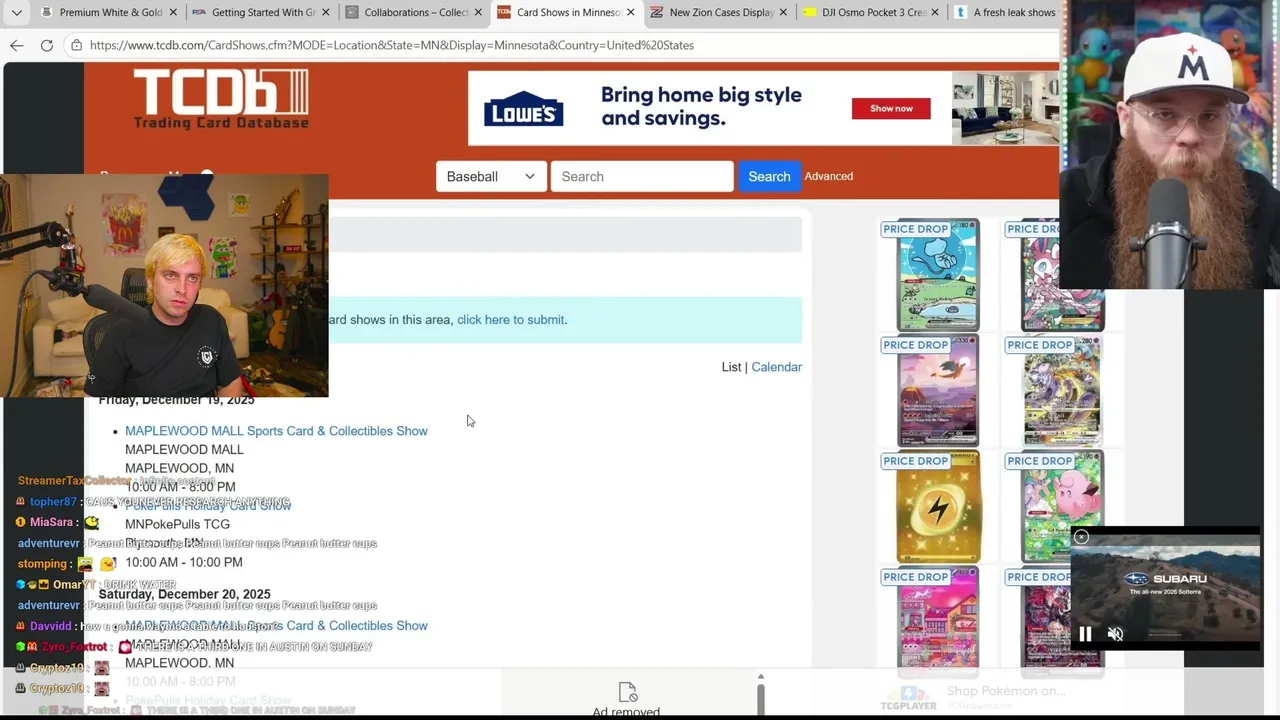Select the List view option
Viewport: 1280px width, 720px height.
[x=731, y=367]
